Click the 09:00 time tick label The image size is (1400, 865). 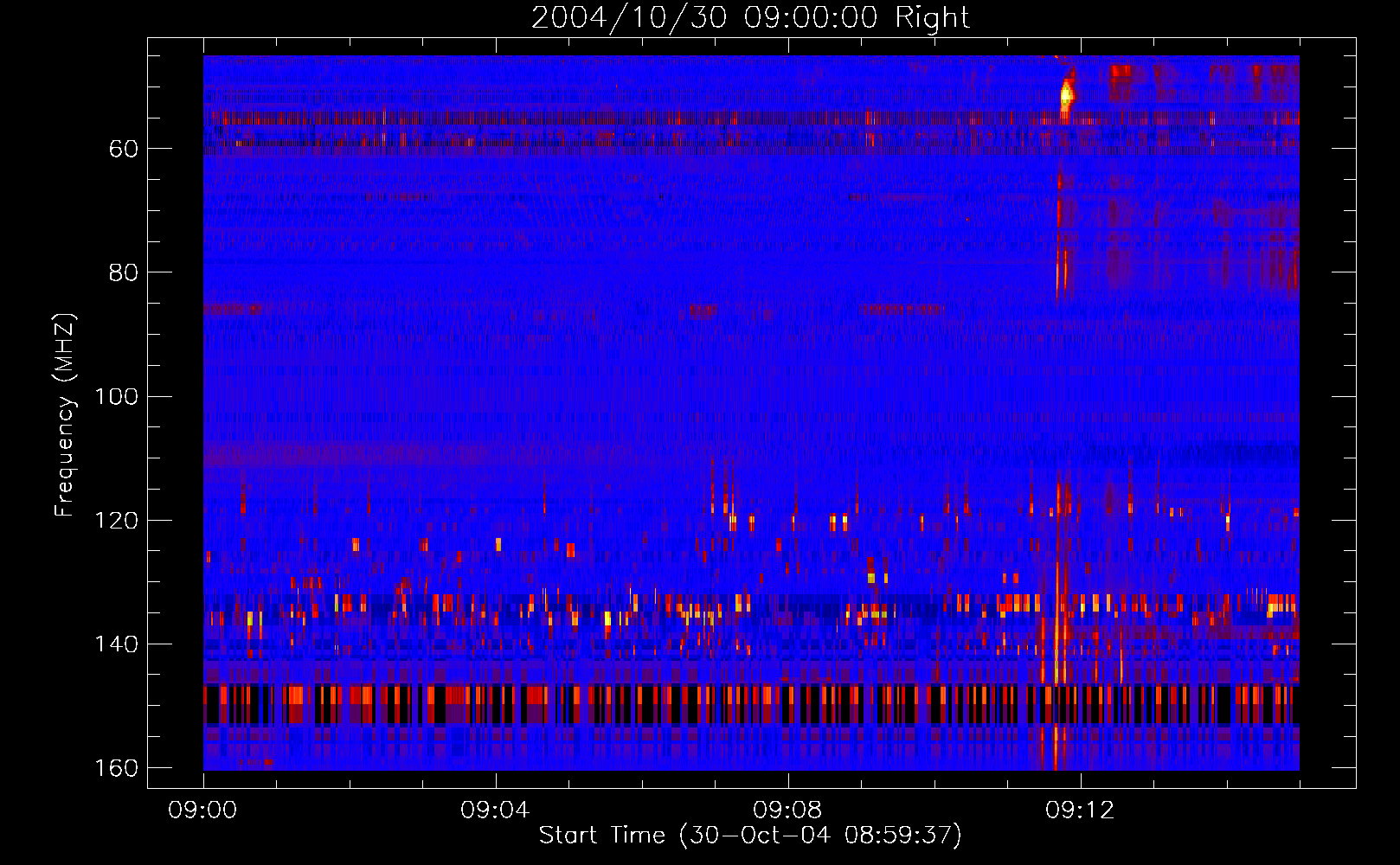tap(202, 811)
